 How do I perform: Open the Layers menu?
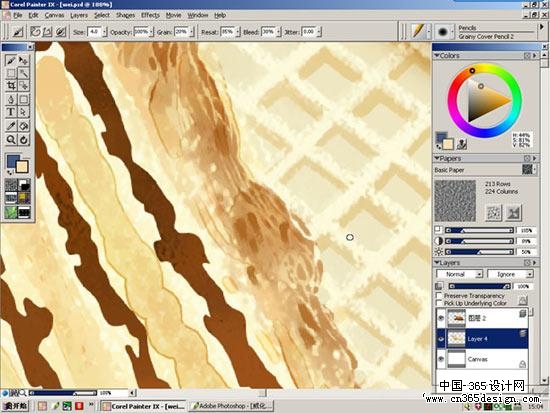coord(79,15)
